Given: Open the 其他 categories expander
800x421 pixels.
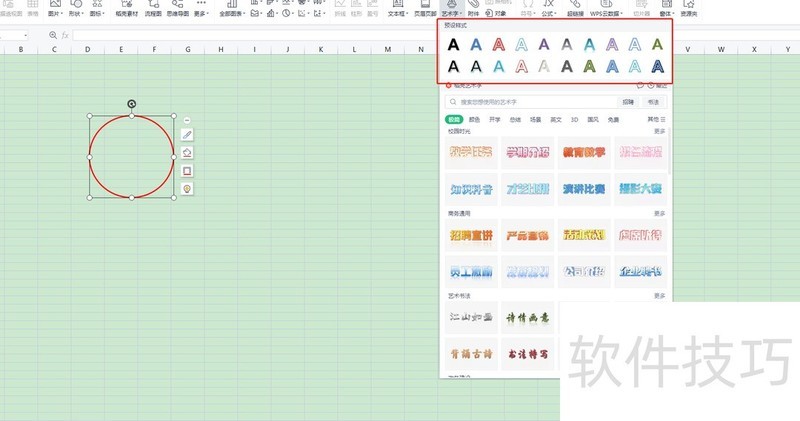Looking at the screenshot, I should point(654,119).
